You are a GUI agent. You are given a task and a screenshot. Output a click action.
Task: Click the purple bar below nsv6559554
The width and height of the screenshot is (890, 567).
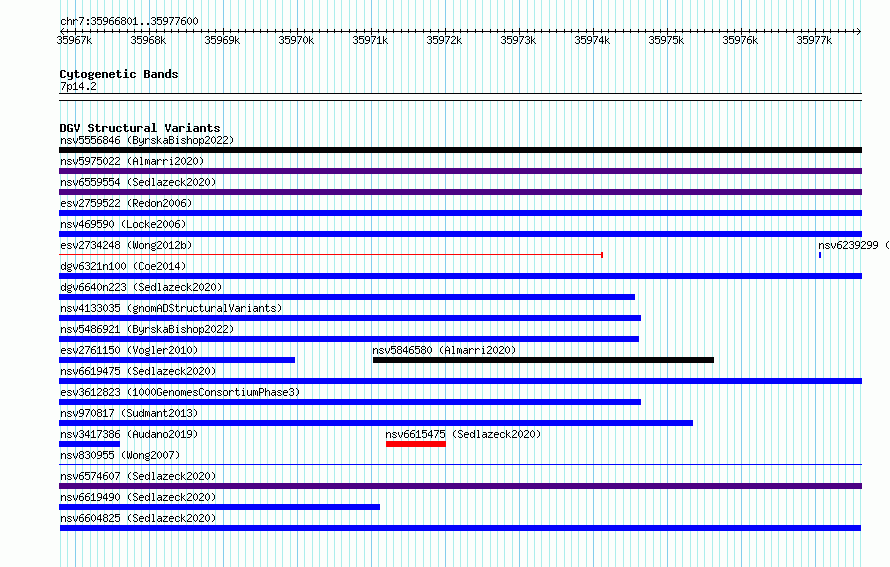pyautogui.click(x=460, y=192)
